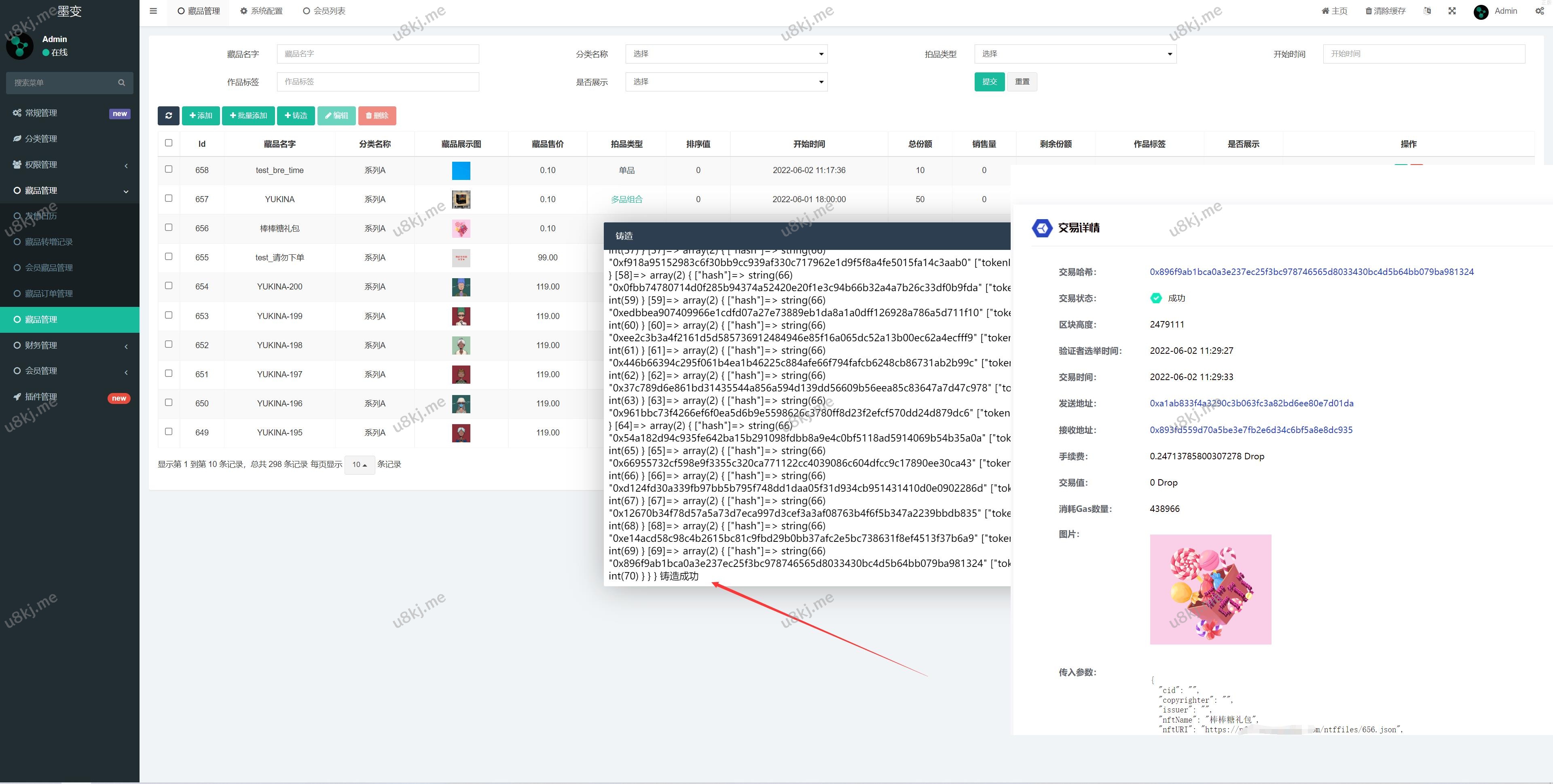Tick the checkbox for YUKINA row 657
The image size is (1553, 784).
pos(169,198)
